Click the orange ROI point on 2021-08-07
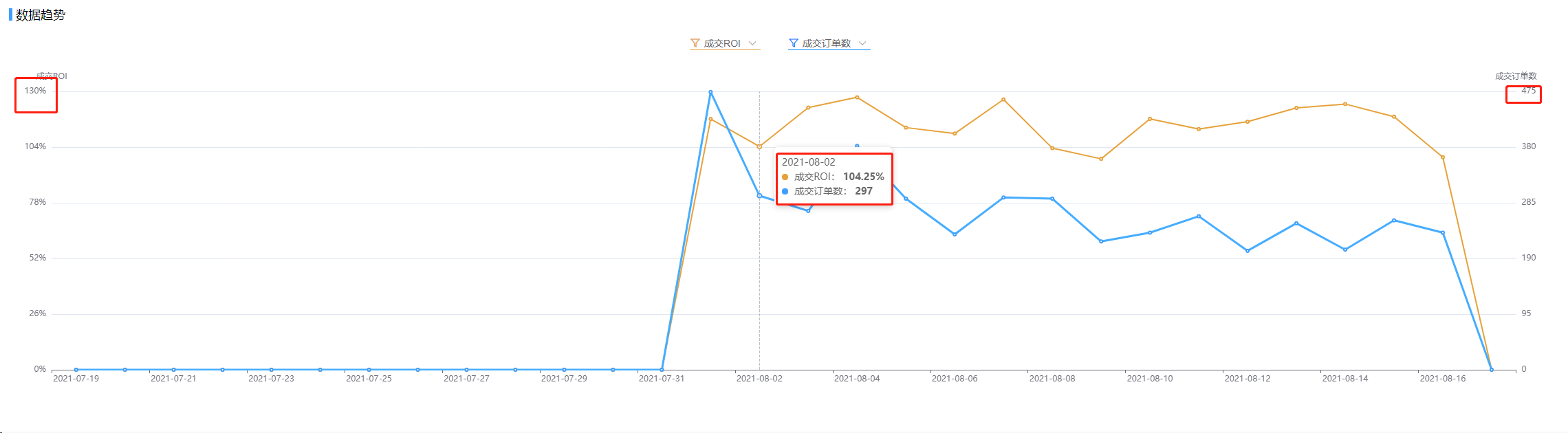The width and height of the screenshot is (1568, 433). coord(1003,100)
